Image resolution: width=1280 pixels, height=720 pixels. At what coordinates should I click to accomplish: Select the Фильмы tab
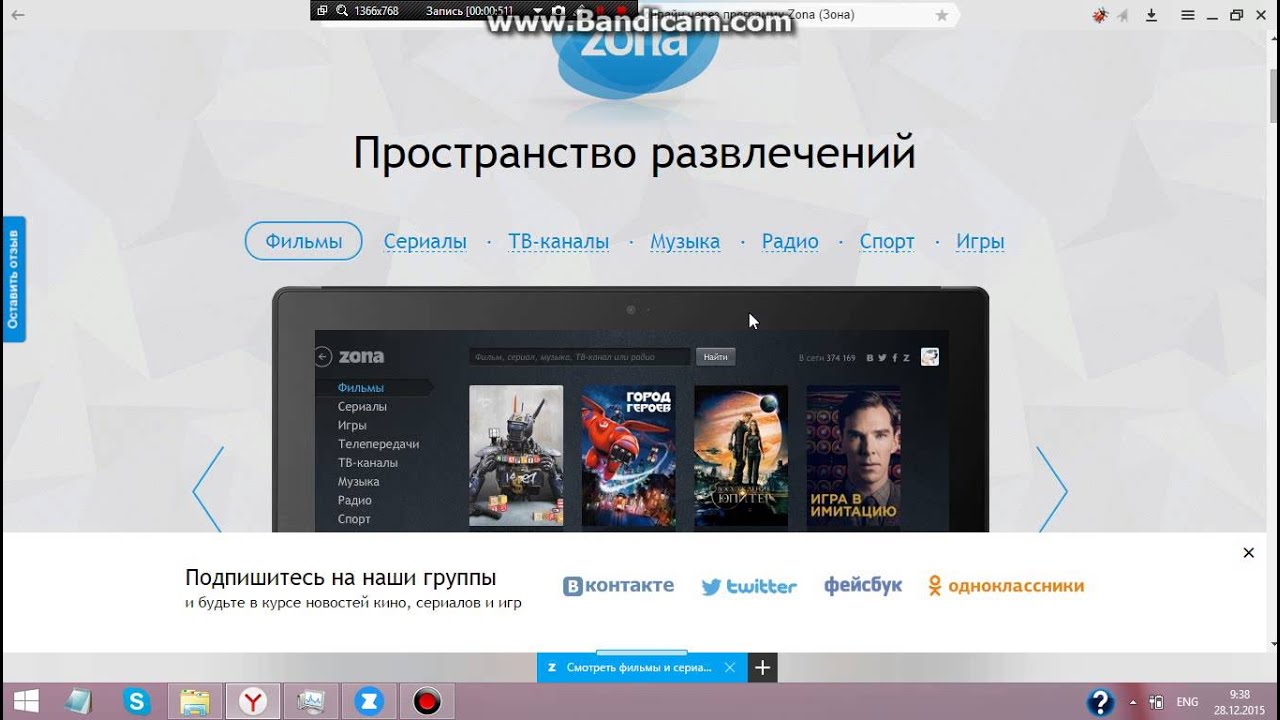tap(304, 241)
